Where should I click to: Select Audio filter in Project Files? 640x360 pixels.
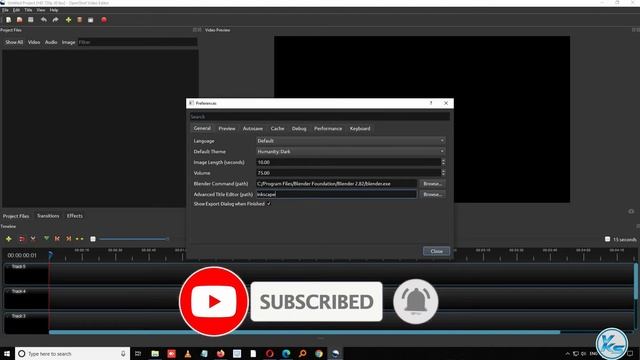click(51, 42)
